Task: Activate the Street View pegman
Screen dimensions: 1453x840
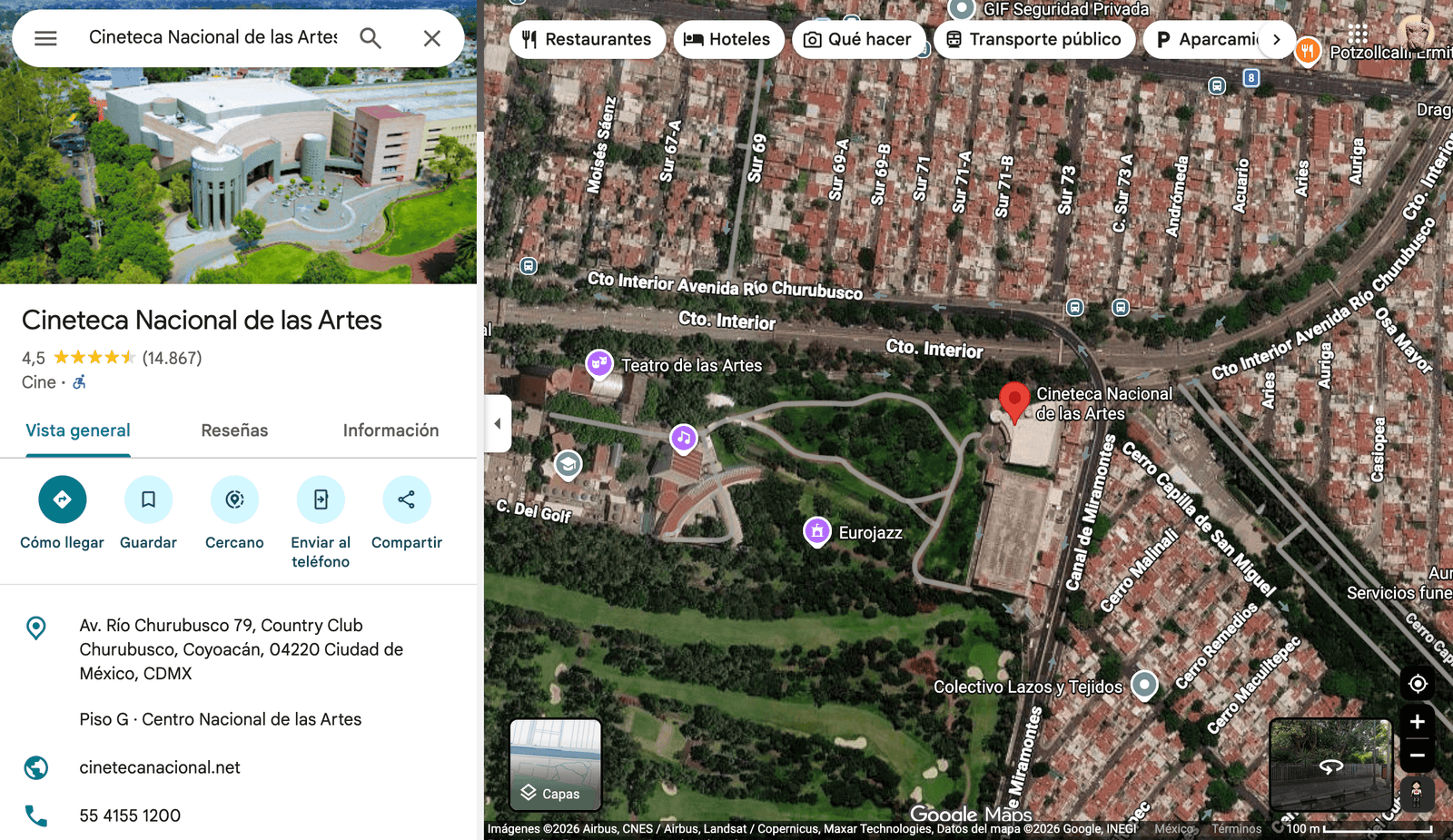Action: tap(1417, 794)
